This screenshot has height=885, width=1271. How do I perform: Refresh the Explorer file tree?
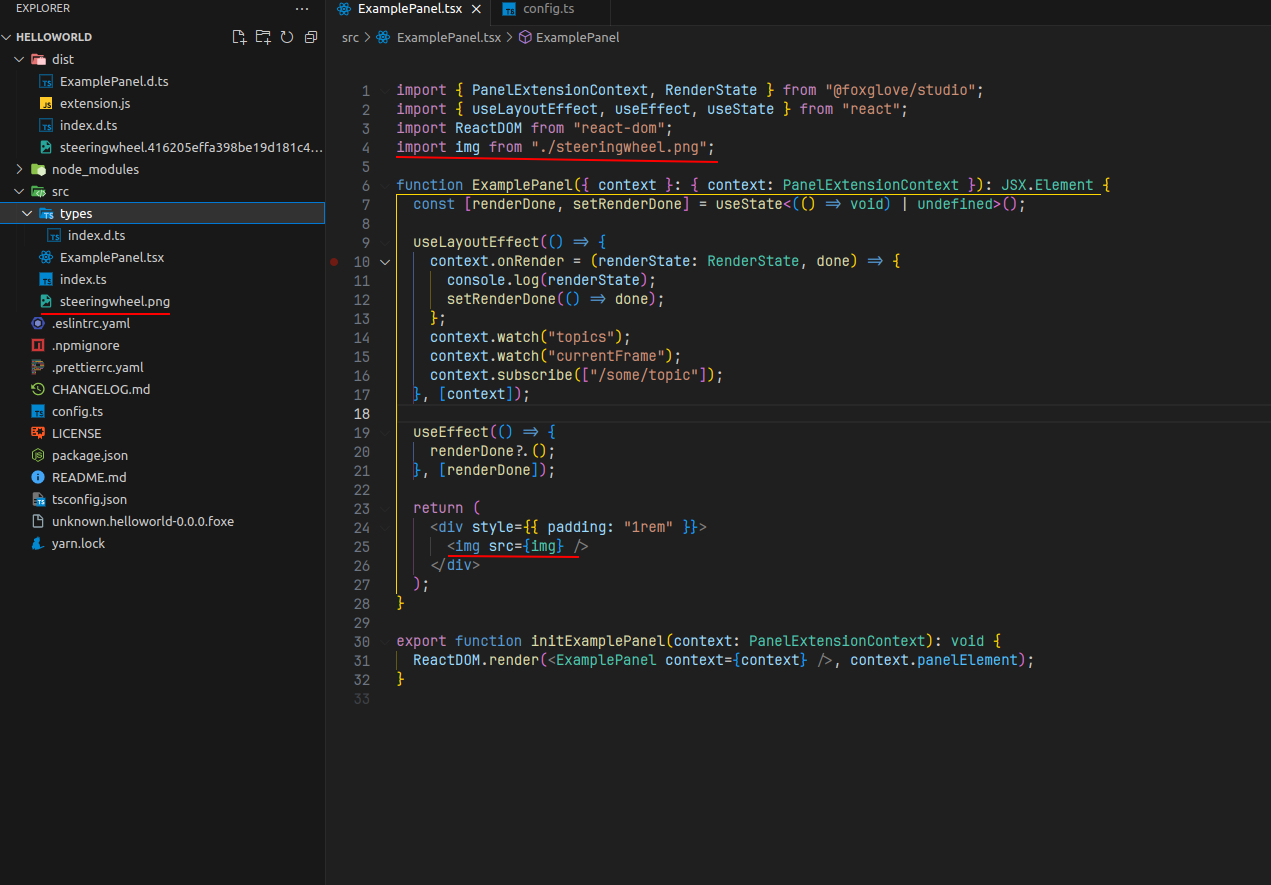(287, 36)
